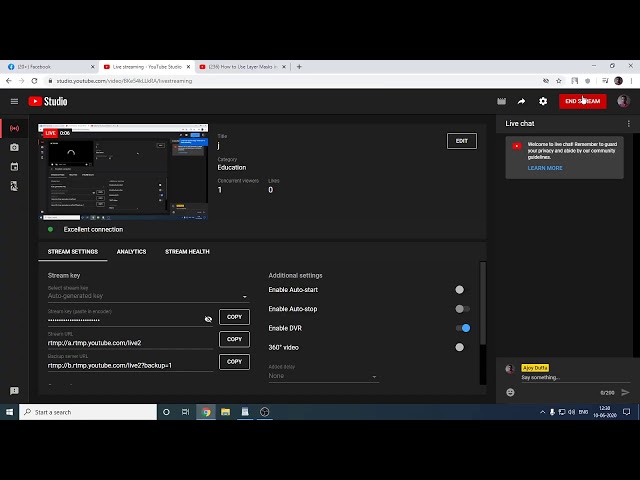Click the Backup server URL field text

(110, 365)
